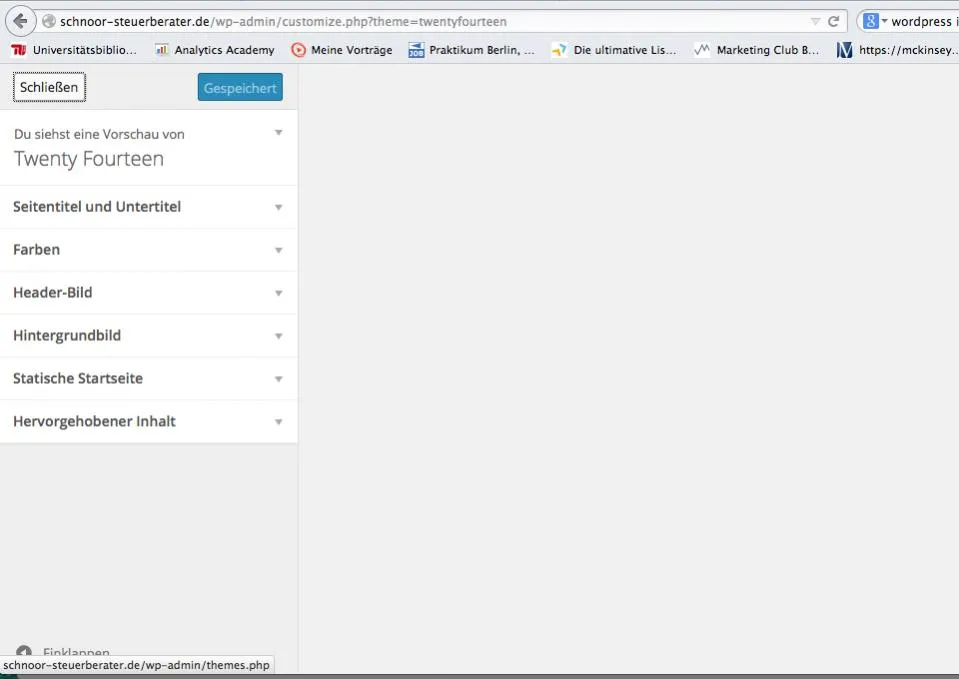Open the Marketing Club B... bookmark
Viewport: 959px width, 679px height.
point(757,50)
